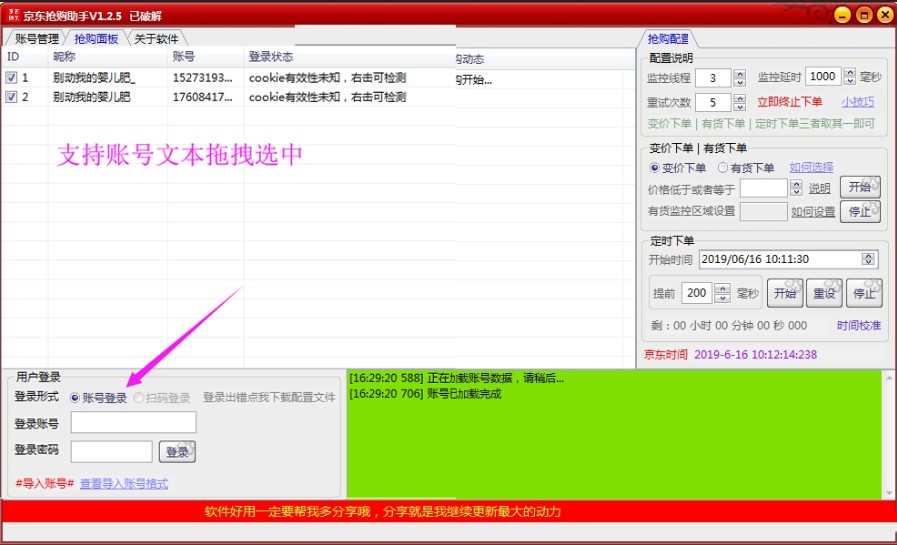Screen dimensions: 897x545
Task: Adjust 开始时间 with spinner arrows
Action: pos(868,259)
